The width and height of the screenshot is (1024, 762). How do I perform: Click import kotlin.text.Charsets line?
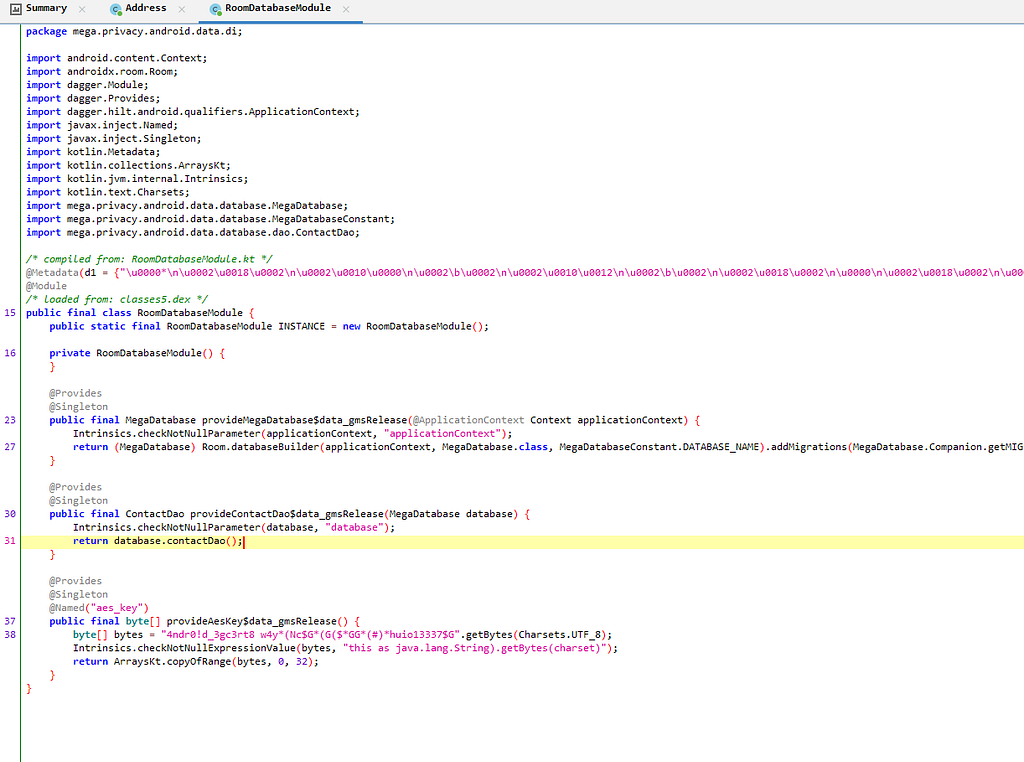coord(108,193)
